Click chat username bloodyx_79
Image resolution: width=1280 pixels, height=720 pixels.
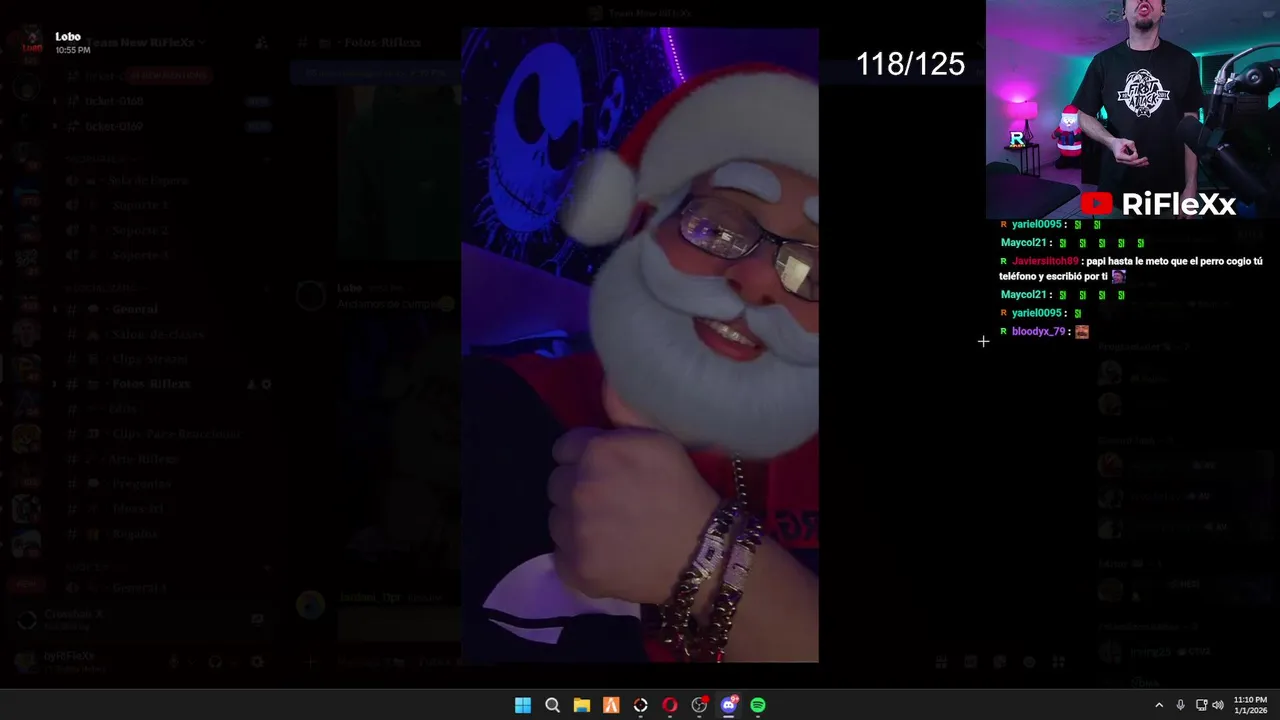[x=1039, y=331]
